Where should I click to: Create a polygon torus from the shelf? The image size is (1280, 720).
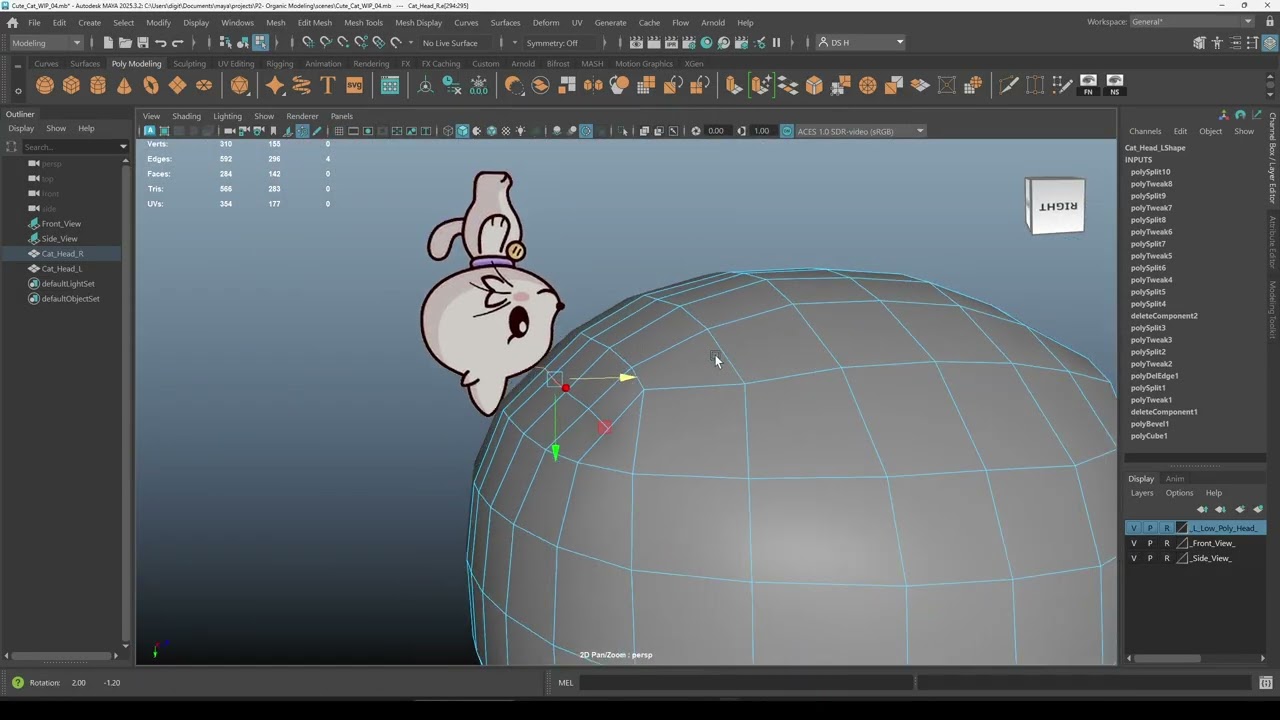pos(151,85)
